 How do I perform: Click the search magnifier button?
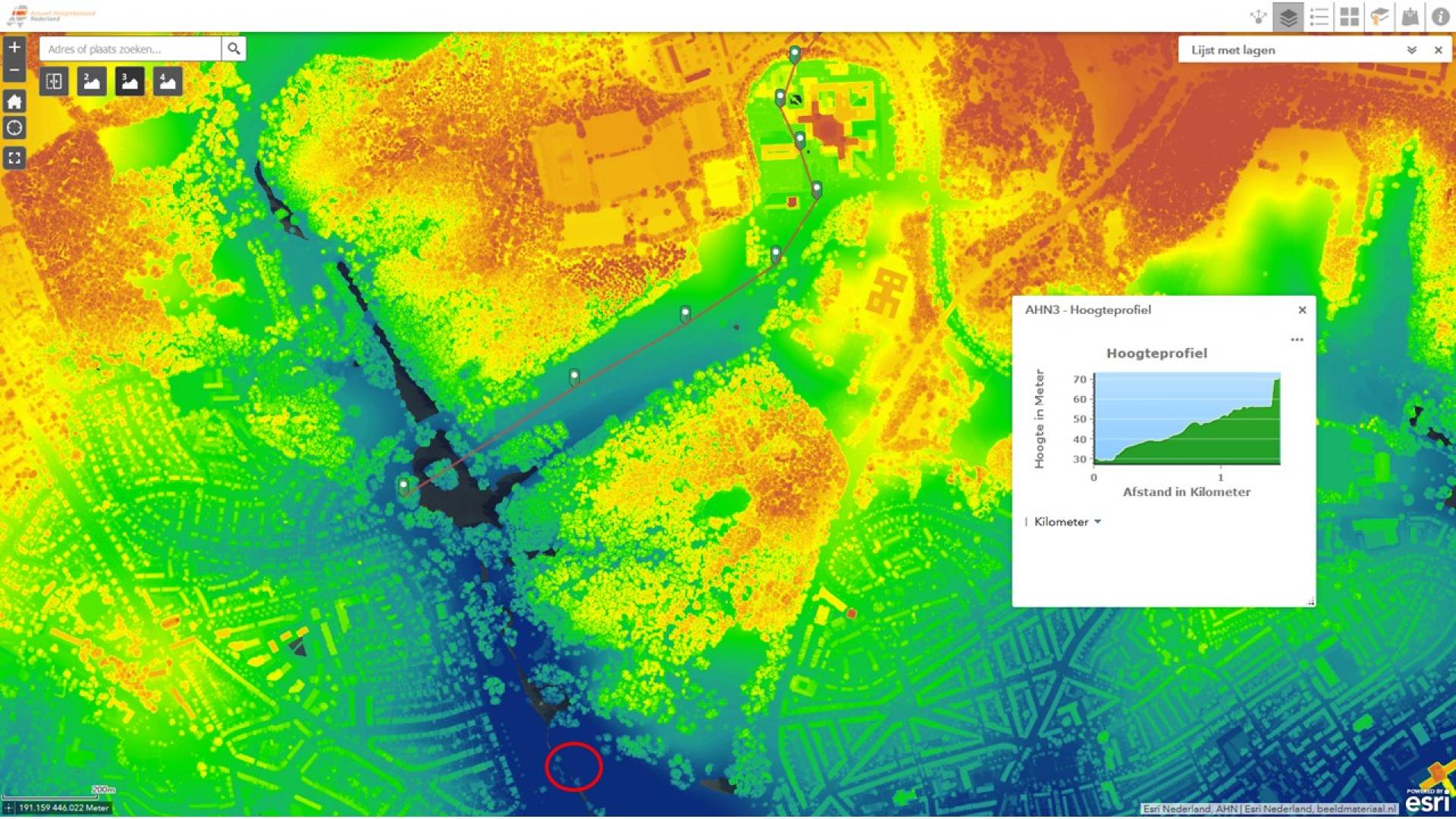(234, 49)
